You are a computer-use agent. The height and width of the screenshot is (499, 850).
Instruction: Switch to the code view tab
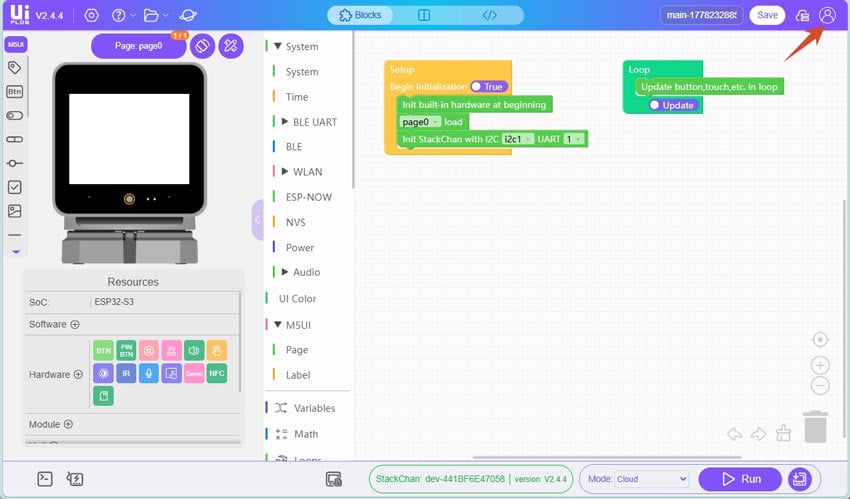[x=490, y=15]
